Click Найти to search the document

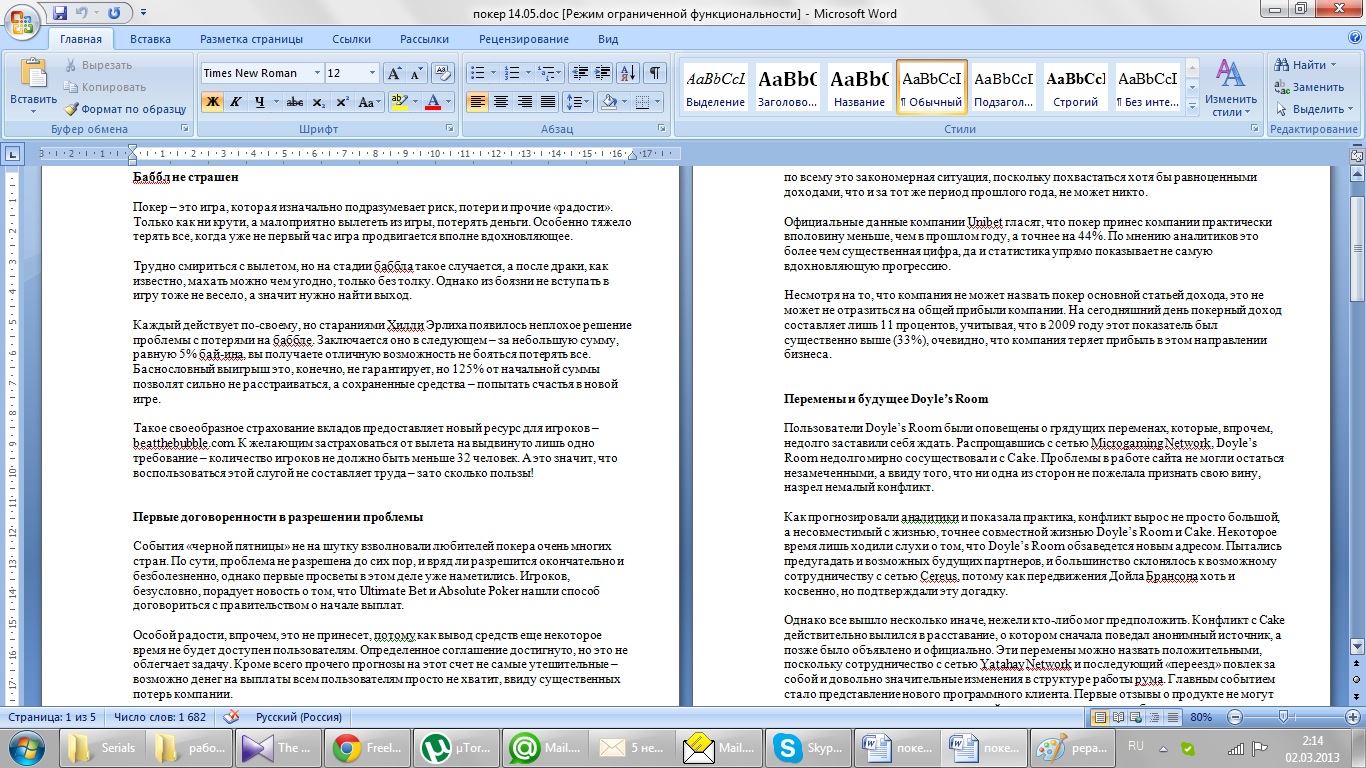[1305, 65]
